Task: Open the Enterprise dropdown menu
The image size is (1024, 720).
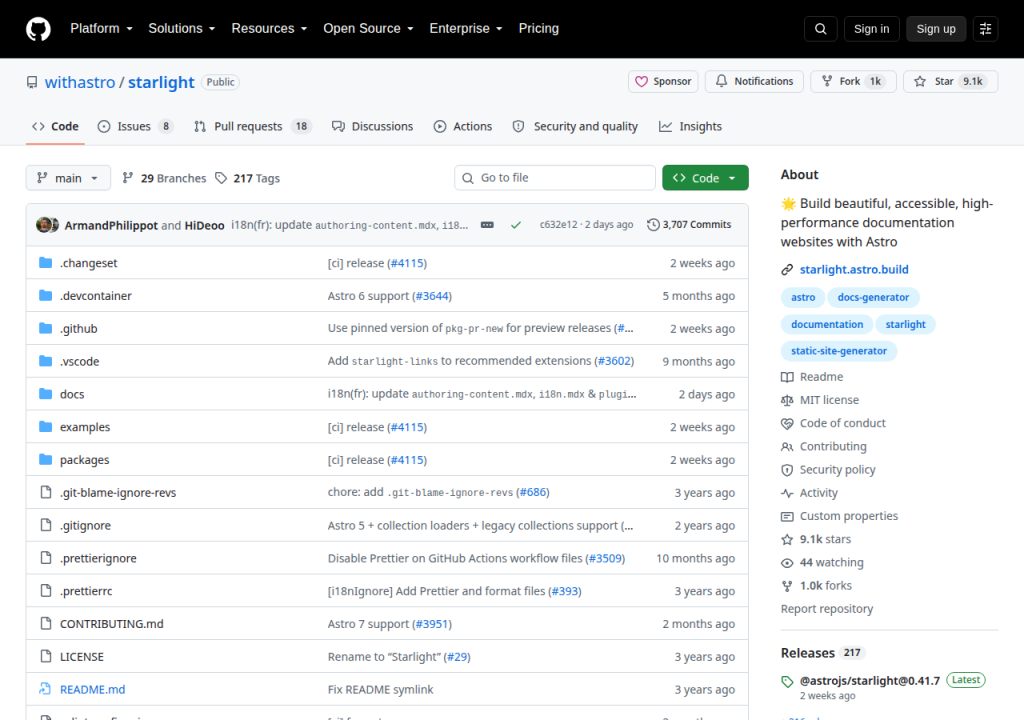Action: (466, 29)
